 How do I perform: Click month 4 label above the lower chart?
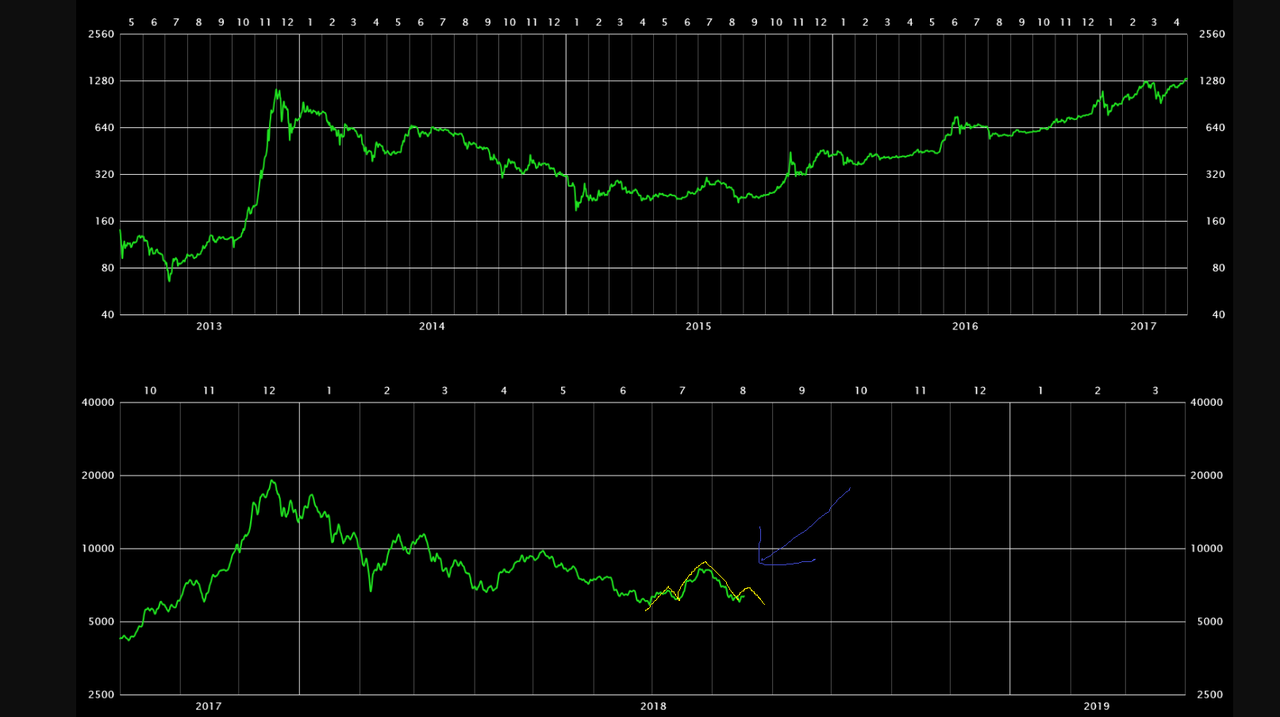(504, 390)
